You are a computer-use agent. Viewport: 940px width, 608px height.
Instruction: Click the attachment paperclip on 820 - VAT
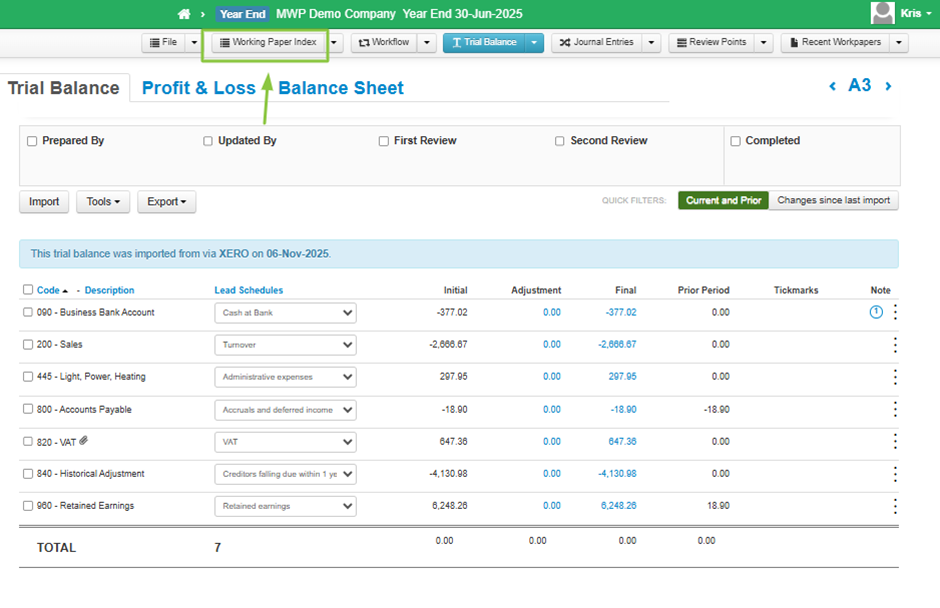tap(84, 441)
